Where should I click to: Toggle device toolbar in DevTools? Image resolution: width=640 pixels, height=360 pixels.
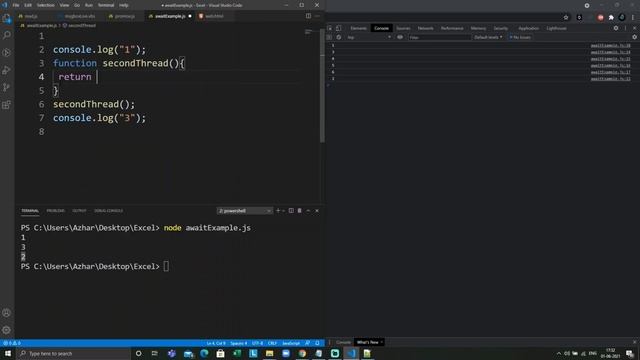[338, 28]
